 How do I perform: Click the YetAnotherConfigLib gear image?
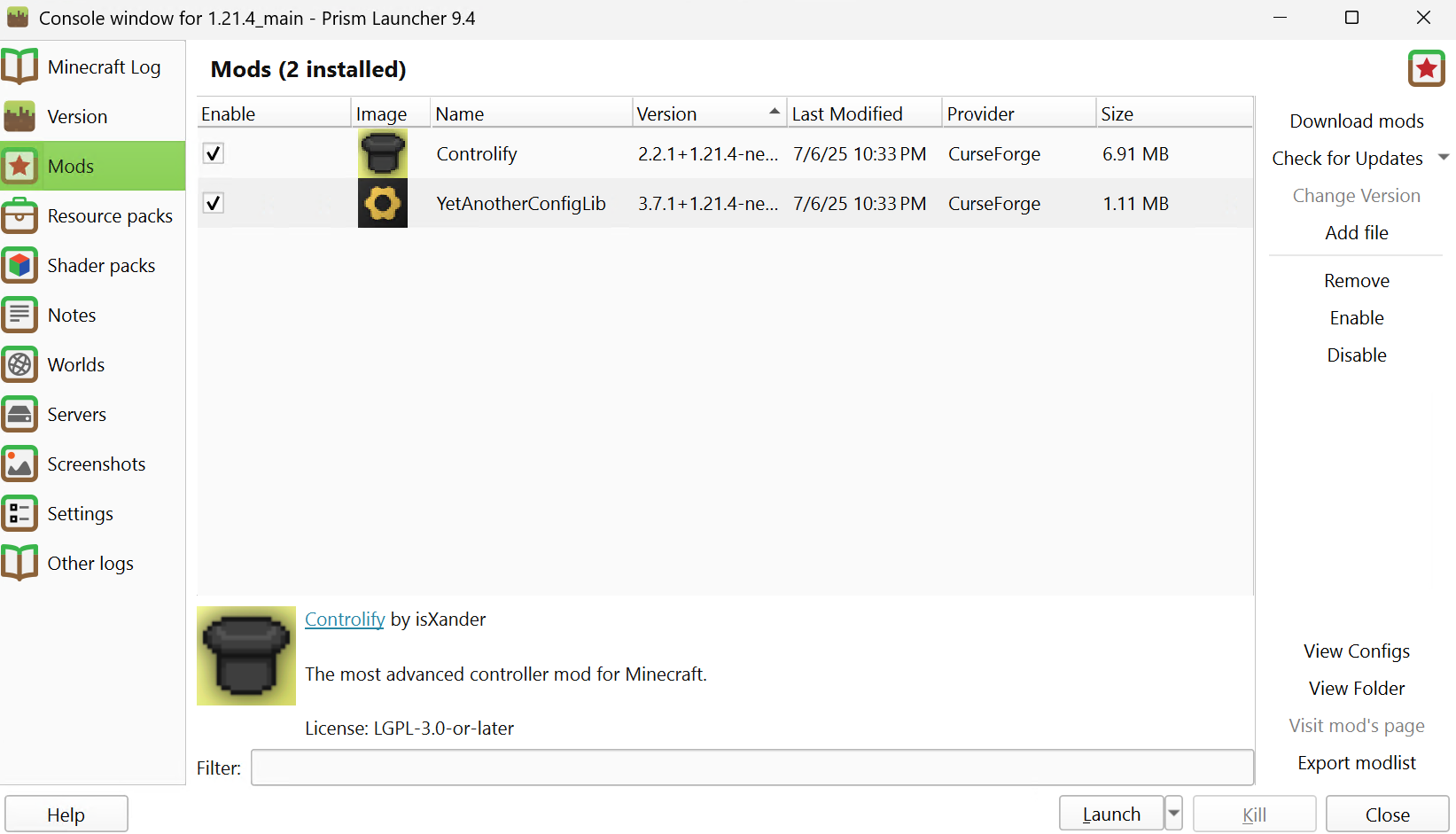(383, 203)
